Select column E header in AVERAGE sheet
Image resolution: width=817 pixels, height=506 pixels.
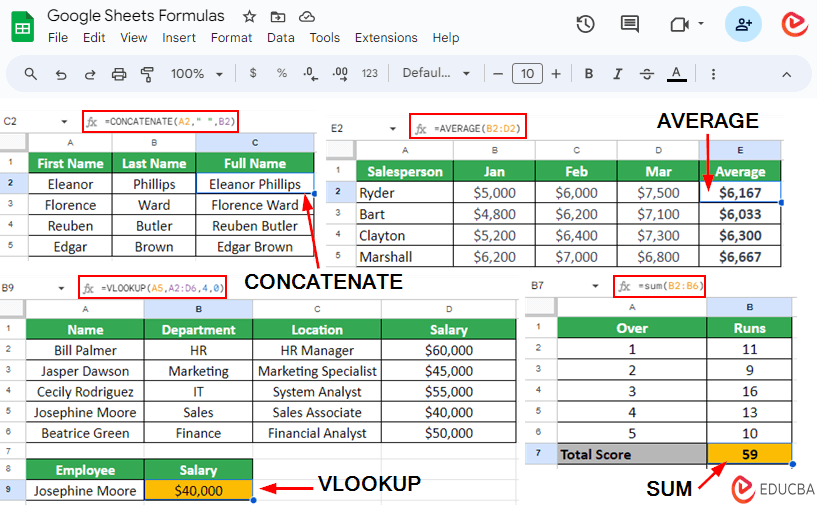tap(740, 150)
